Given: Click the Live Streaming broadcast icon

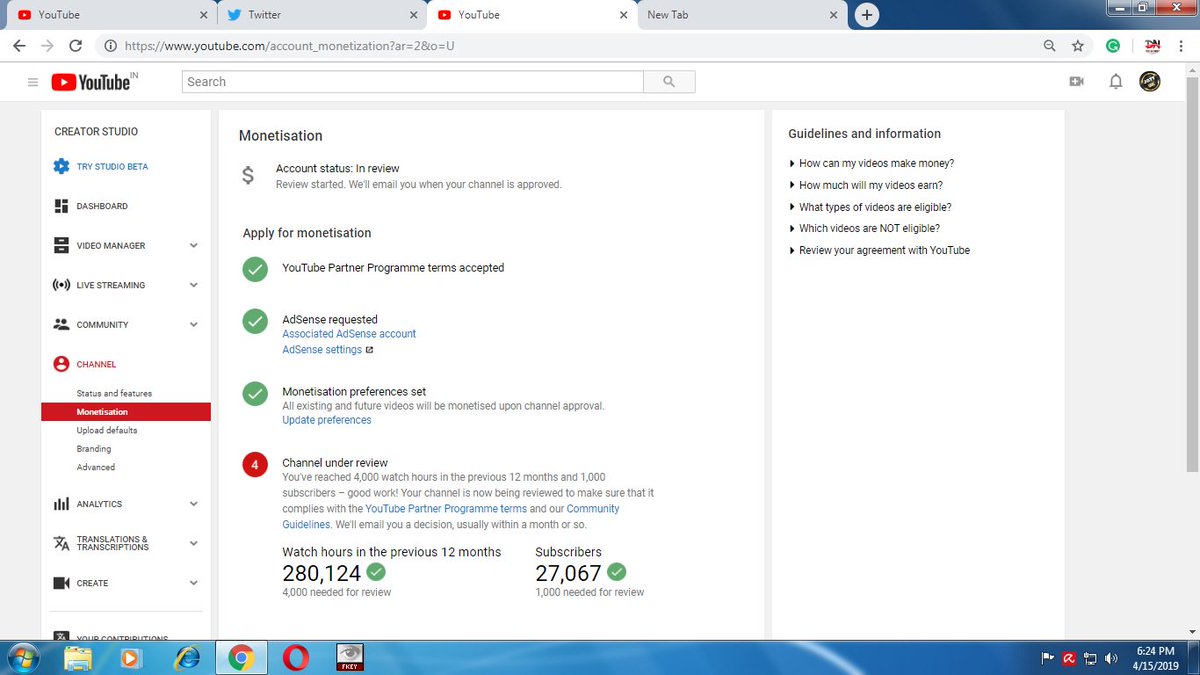Looking at the screenshot, I should click(61, 285).
